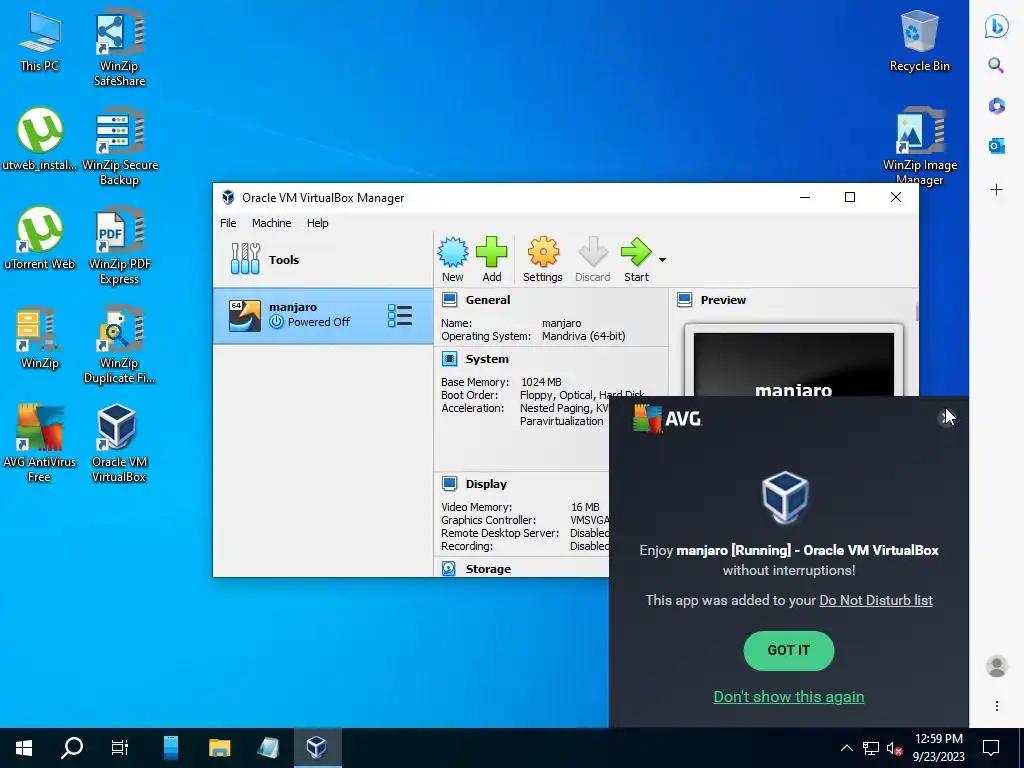Click the plus icon to add sidebar app
The width and height of the screenshot is (1024, 768).
tap(996, 190)
